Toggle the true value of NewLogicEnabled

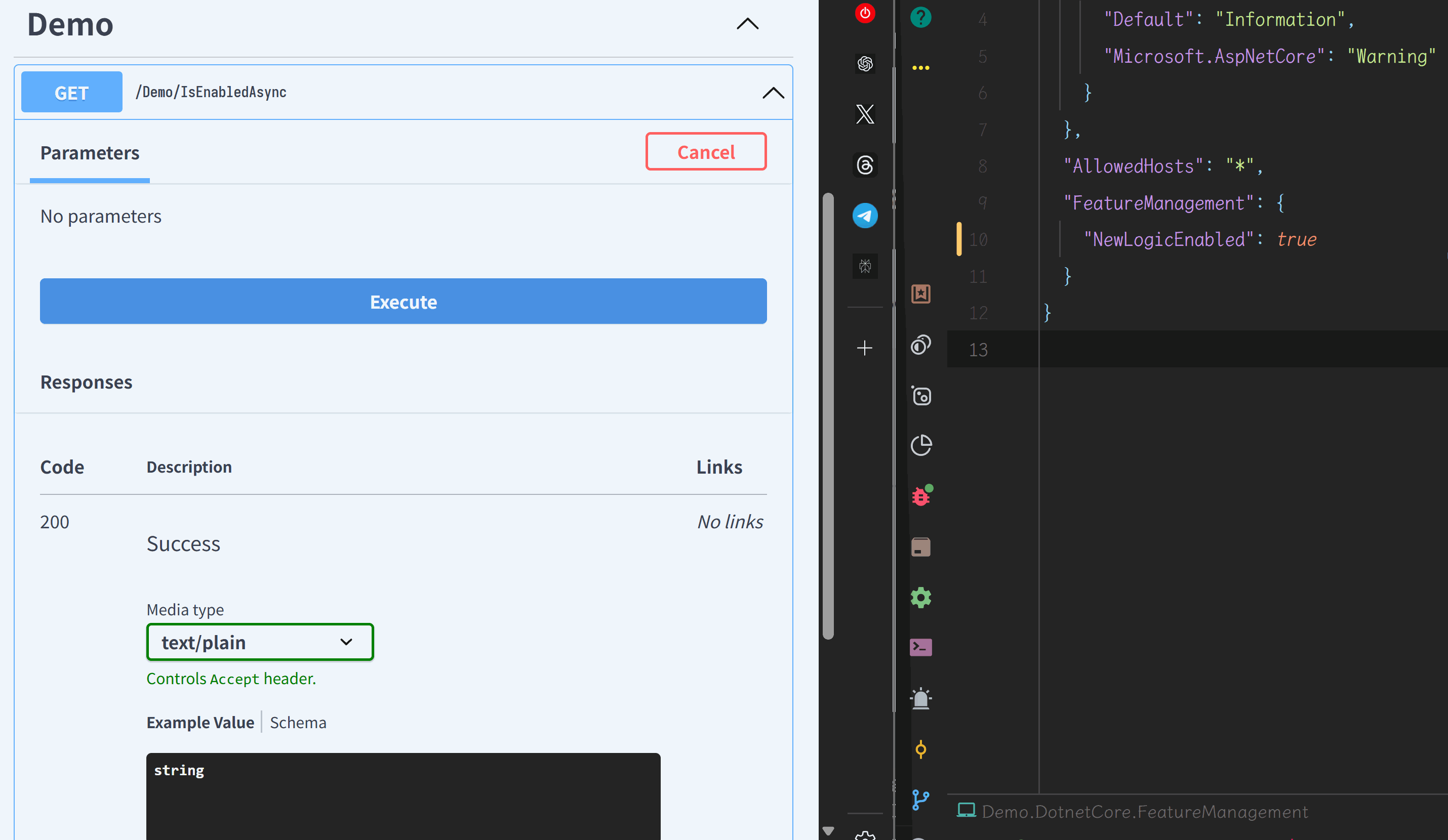pyautogui.click(x=1296, y=239)
